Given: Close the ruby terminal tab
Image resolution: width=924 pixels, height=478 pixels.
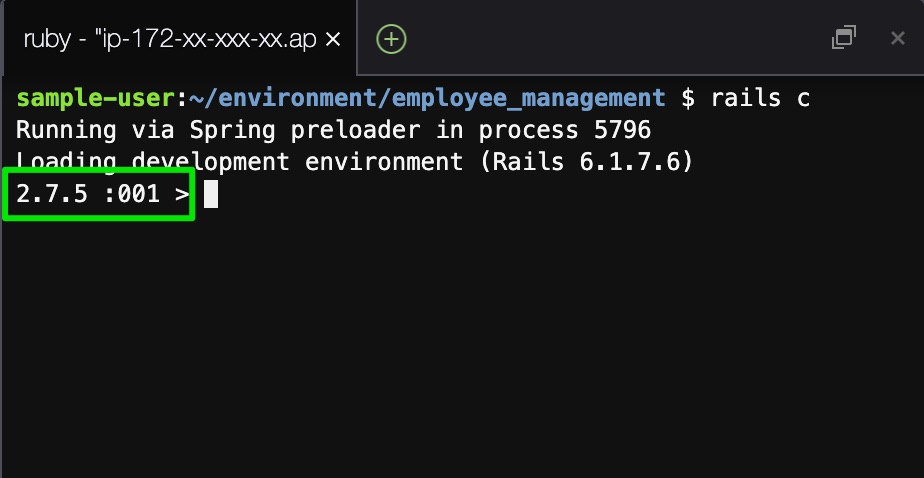Looking at the screenshot, I should 334,39.
